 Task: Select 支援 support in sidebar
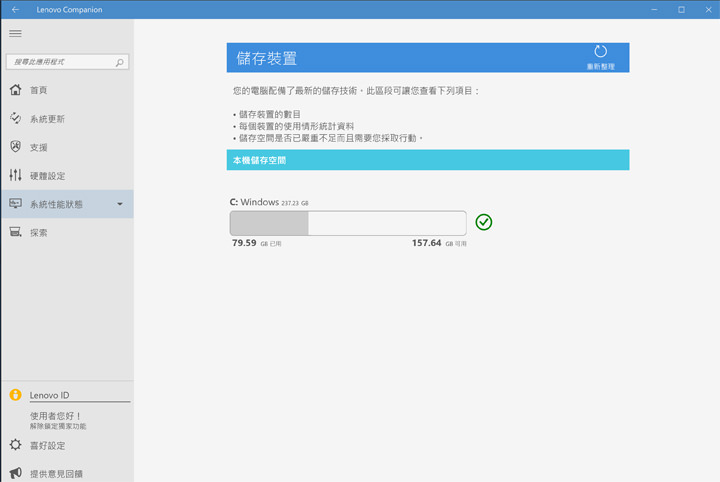pyautogui.click(x=38, y=147)
